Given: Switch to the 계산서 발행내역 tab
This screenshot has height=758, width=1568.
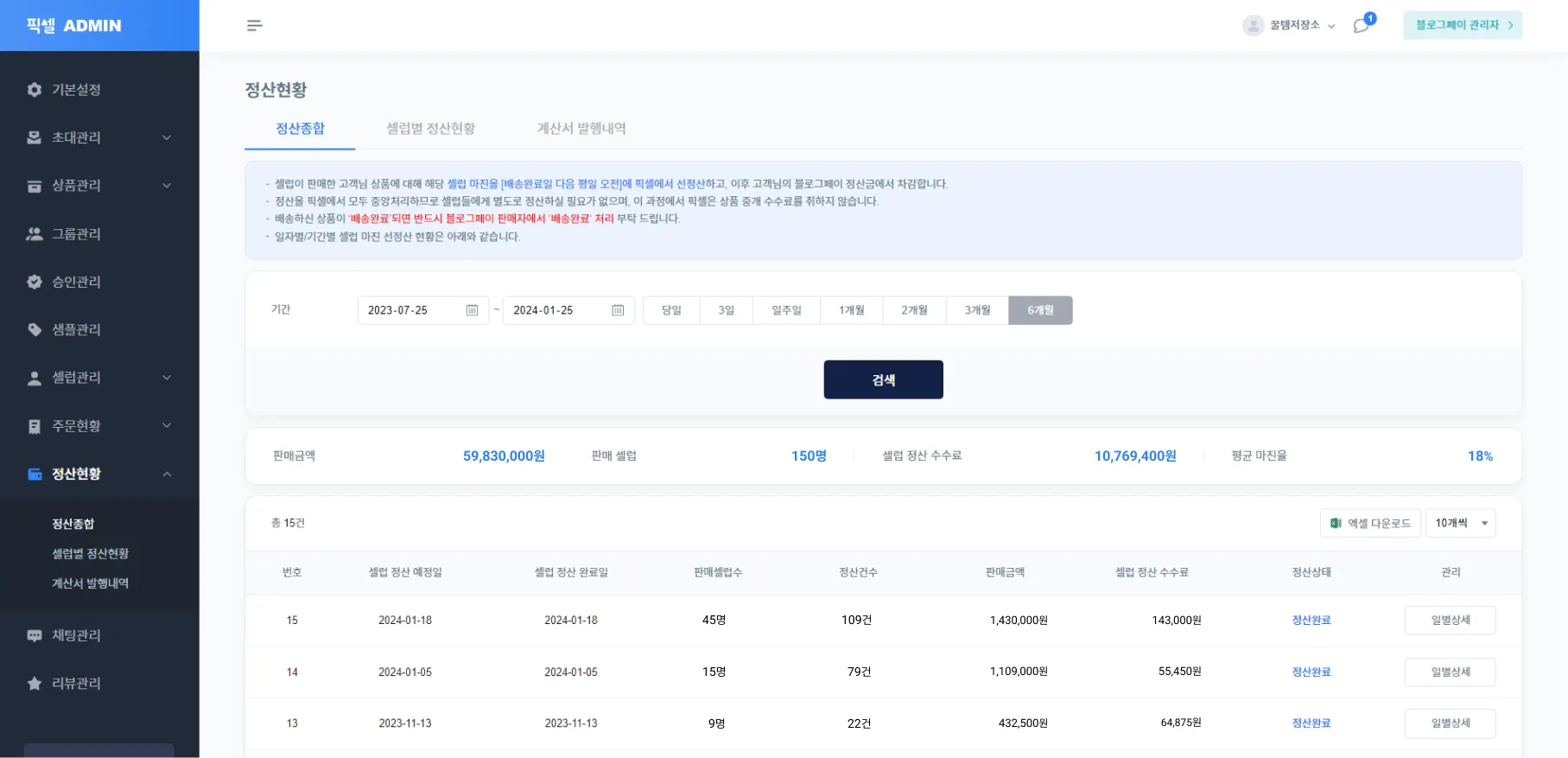Looking at the screenshot, I should point(581,129).
